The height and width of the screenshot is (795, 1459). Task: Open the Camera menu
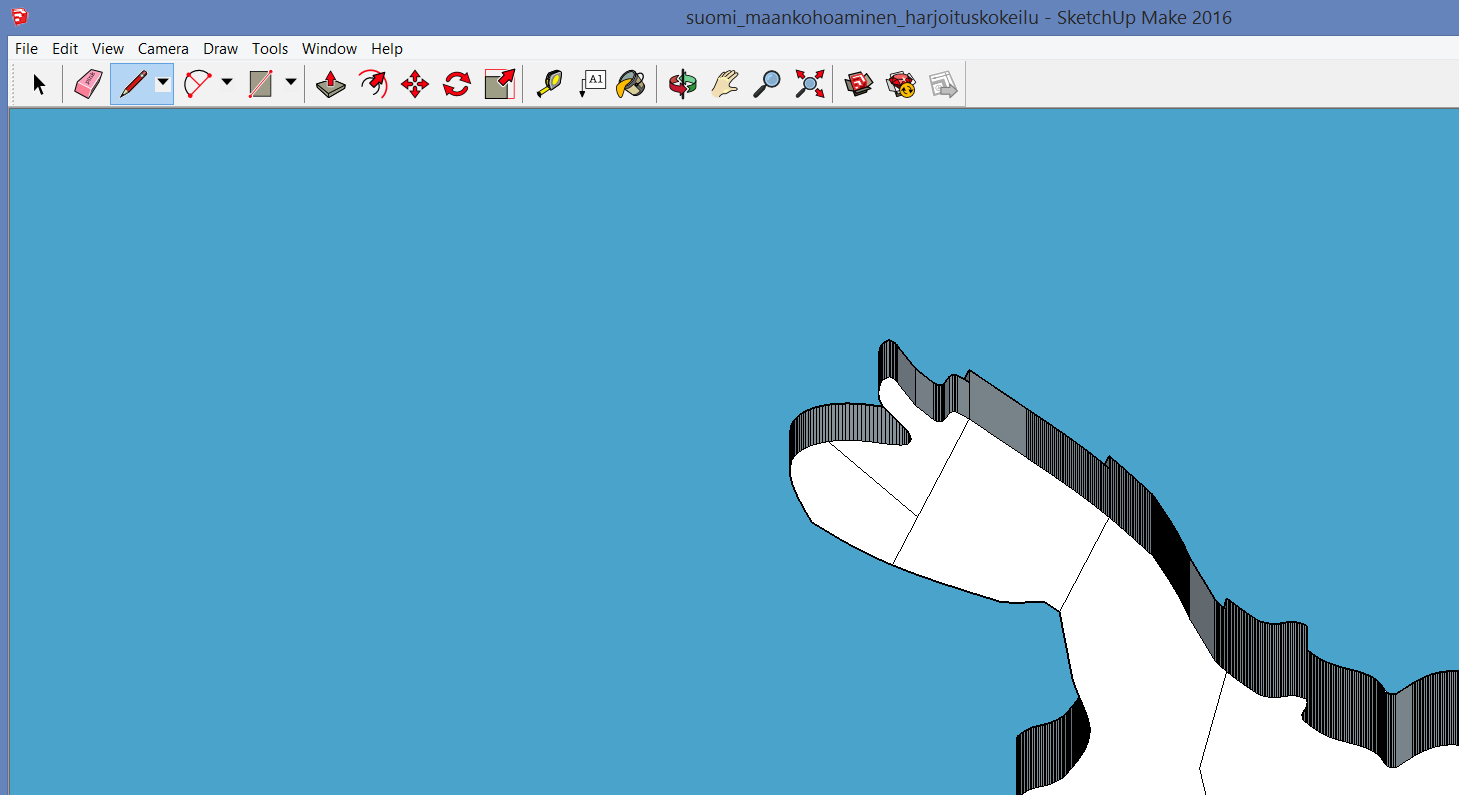click(x=163, y=49)
